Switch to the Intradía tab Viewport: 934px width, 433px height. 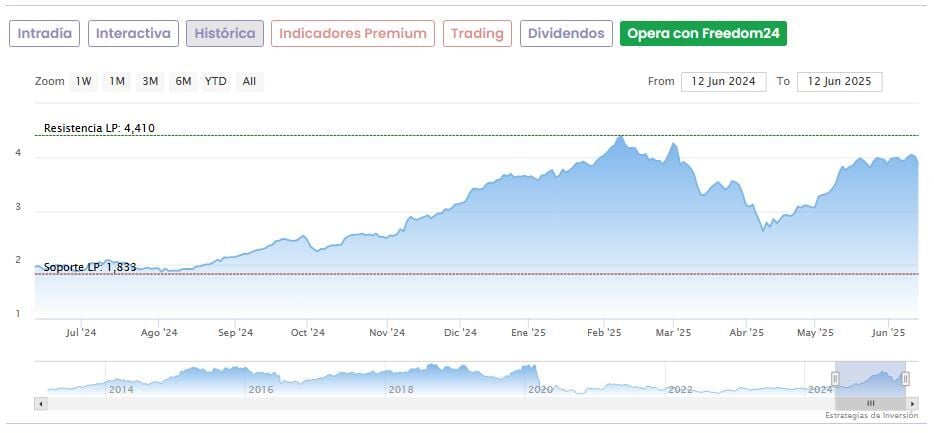pyautogui.click(x=45, y=33)
